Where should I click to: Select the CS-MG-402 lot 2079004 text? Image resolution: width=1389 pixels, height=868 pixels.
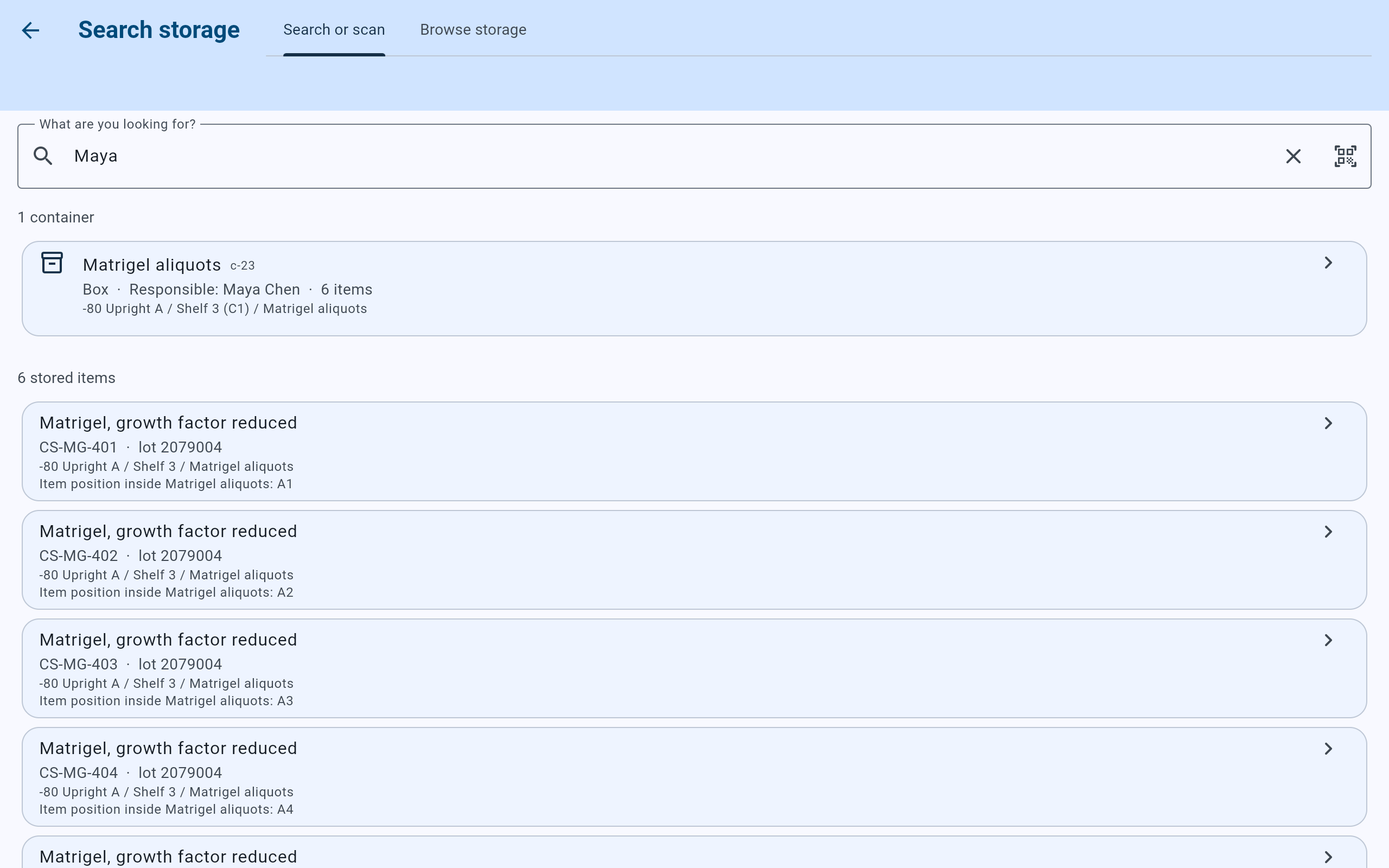tap(130, 556)
